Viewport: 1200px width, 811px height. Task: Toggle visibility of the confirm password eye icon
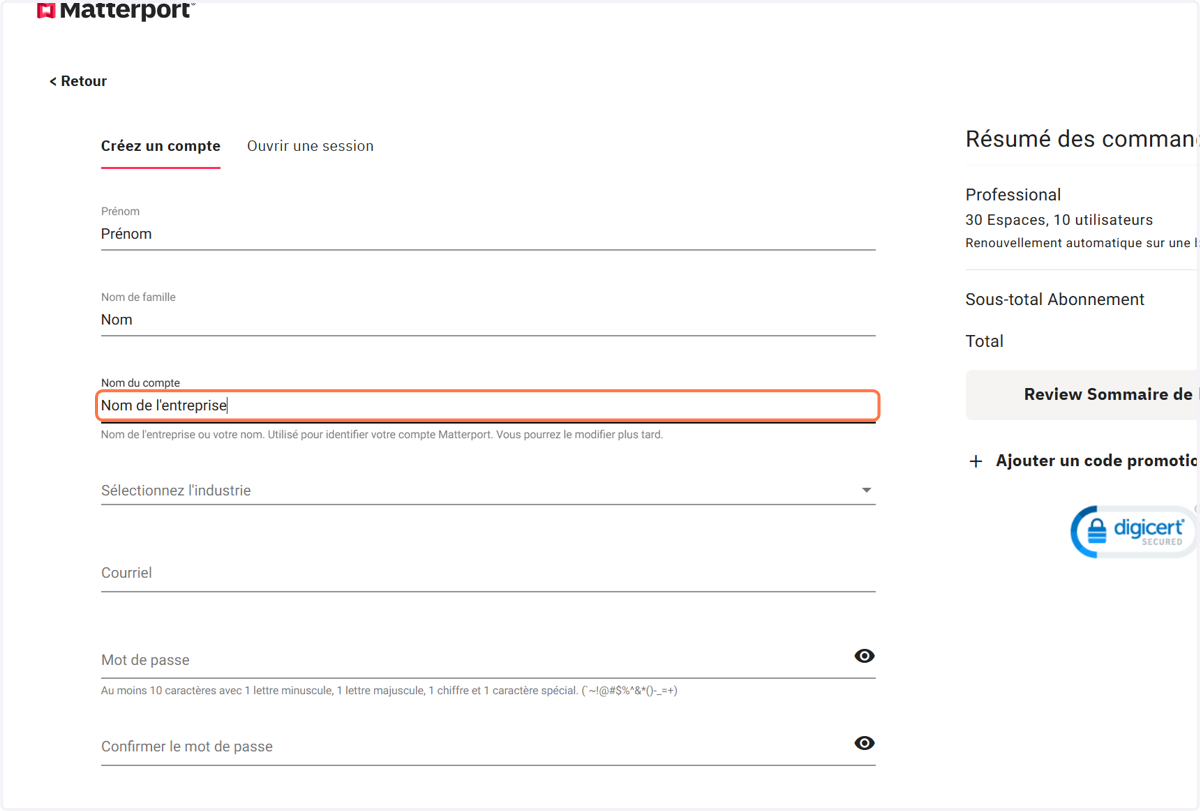coord(865,743)
